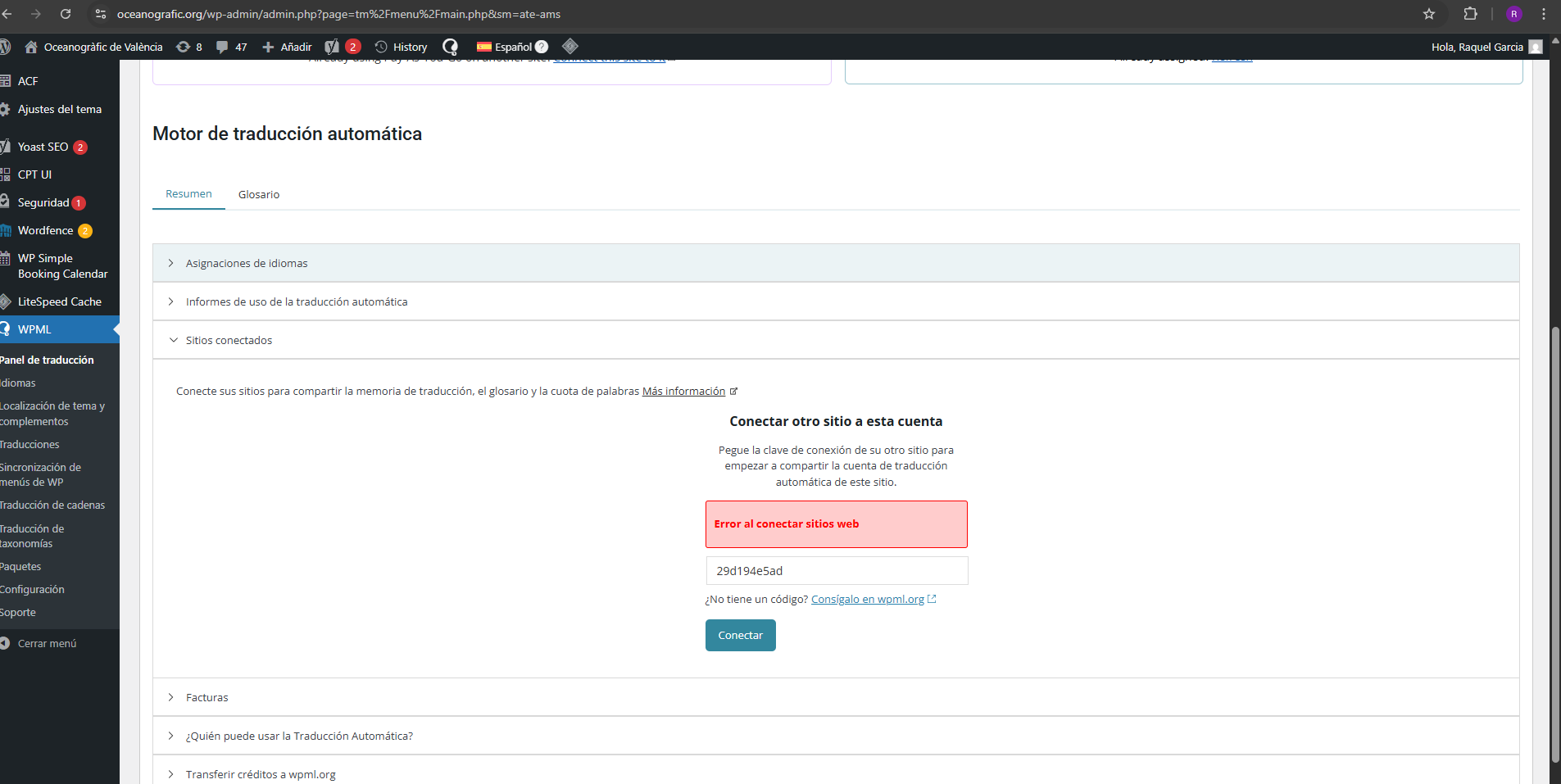The height and width of the screenshot is (784, 1561).
Task: Expand Transferir créditos a wpml.org
Action: click(x=836, y=774)
